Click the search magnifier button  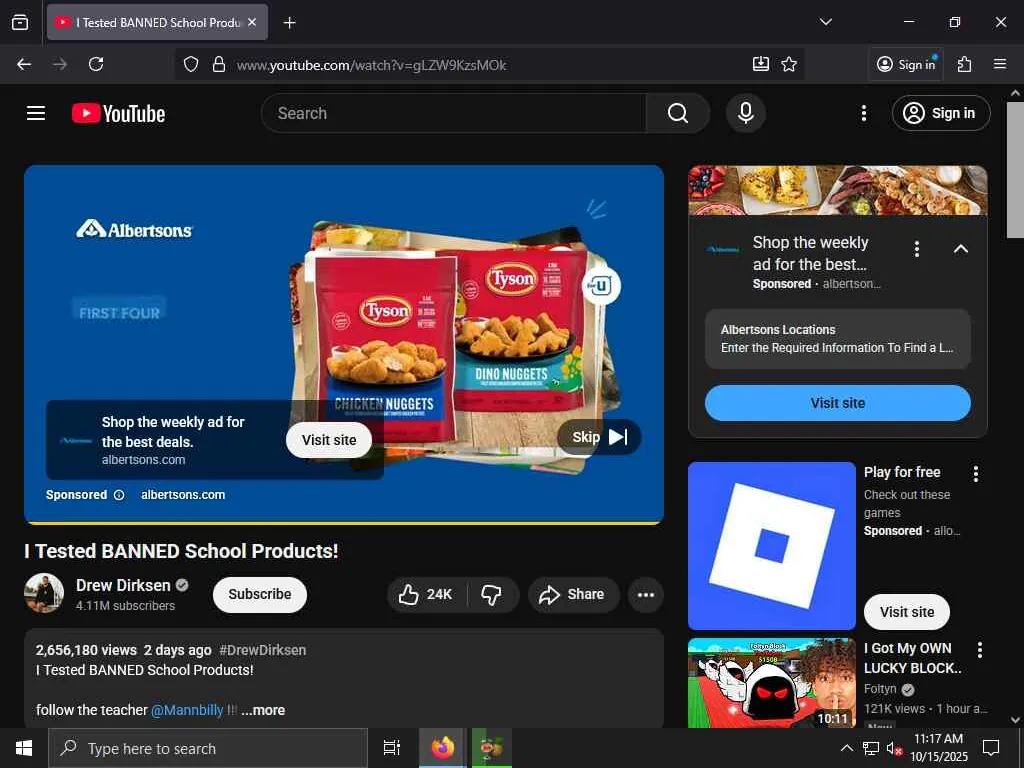pos(677,113)
